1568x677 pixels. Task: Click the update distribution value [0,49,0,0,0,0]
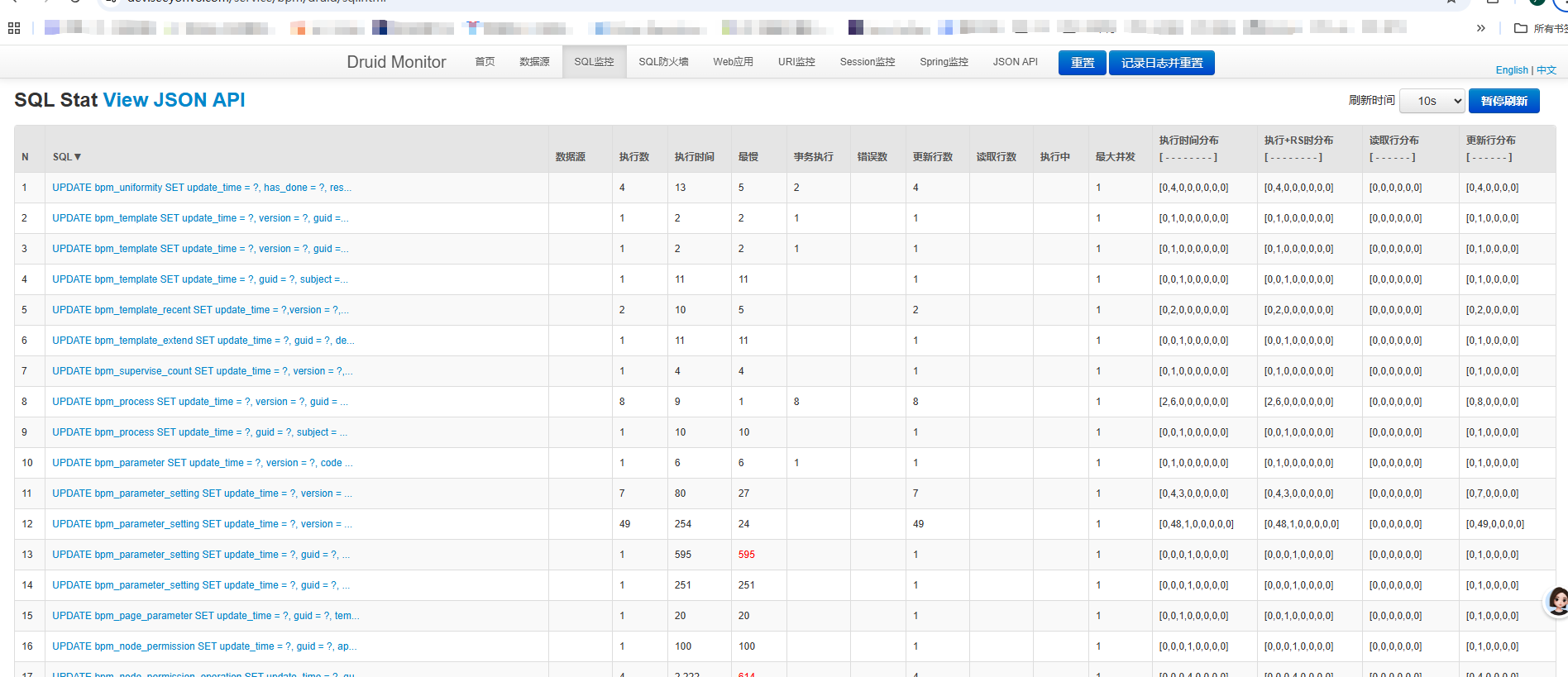[1495, 524]
